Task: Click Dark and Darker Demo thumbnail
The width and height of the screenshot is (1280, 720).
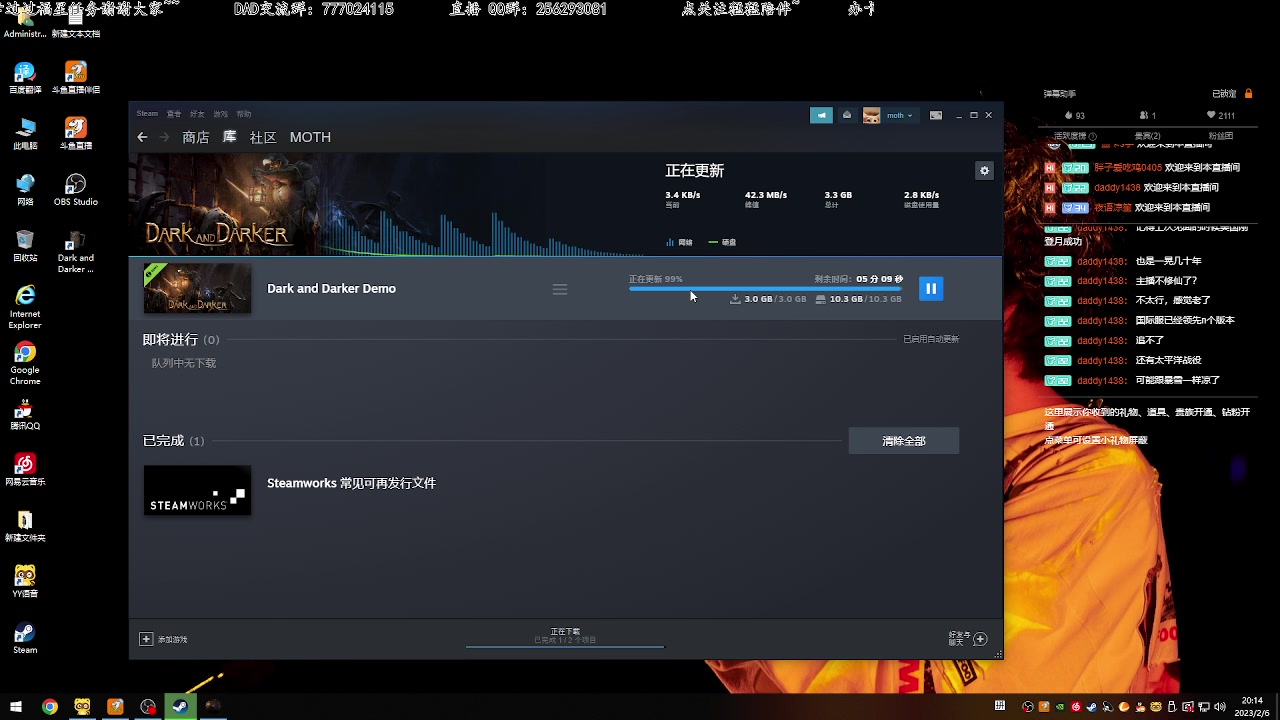Action: (197, 289)
